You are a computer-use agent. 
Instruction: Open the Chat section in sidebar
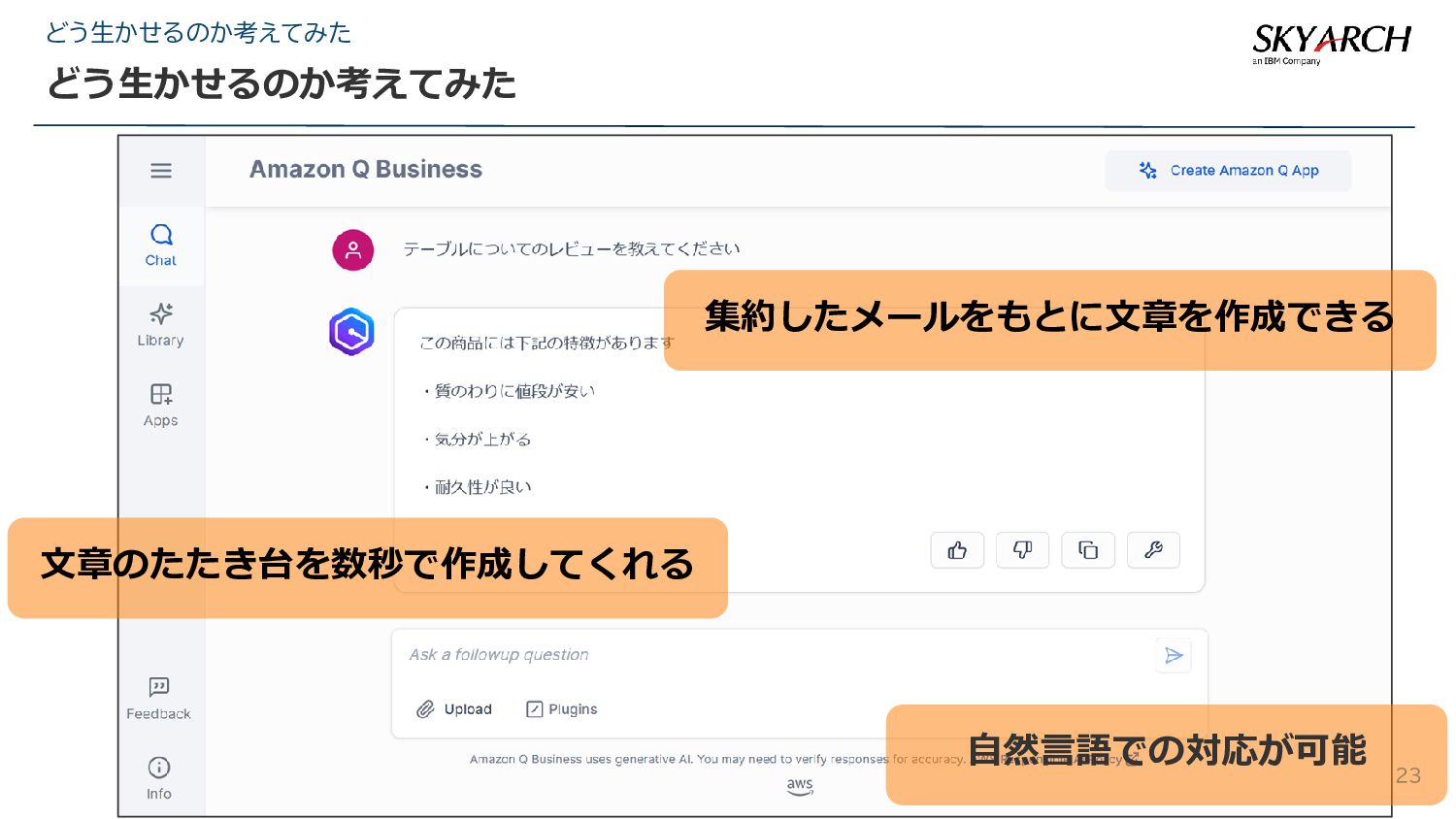pyautogui.click(x=161, y=246)
